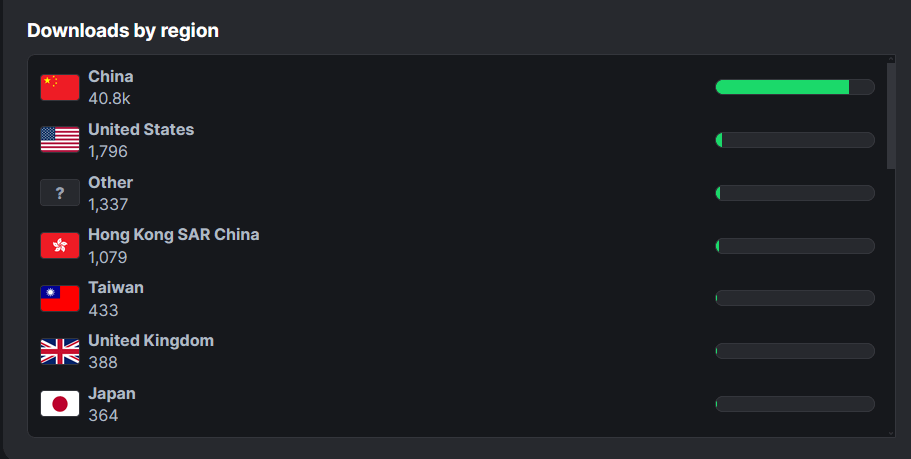Click the question mark Other icon
The height and width of the screenshot is (459, 911).
60,193
